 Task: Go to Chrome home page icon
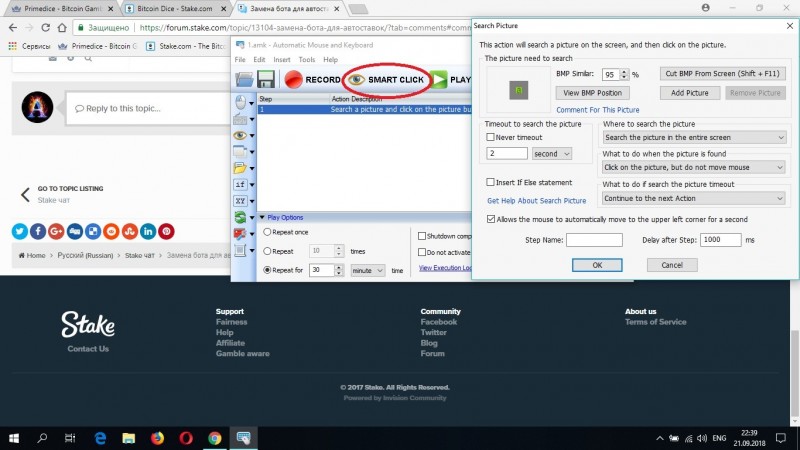click(x=62, y=28)
